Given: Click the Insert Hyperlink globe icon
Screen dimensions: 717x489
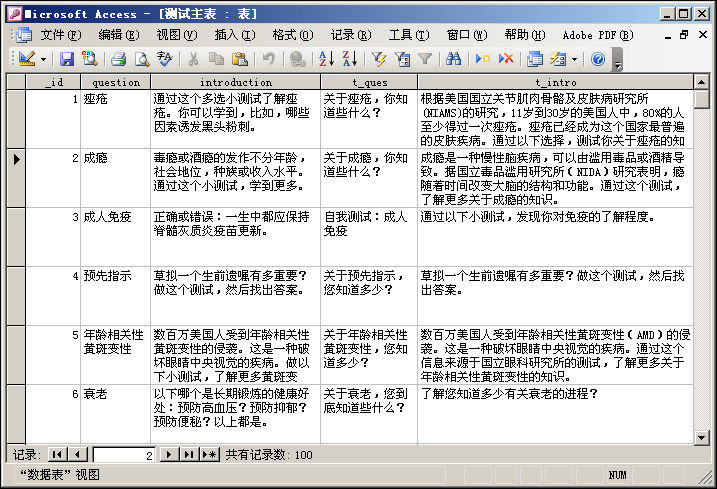Looking at the screenshot, I should click(298, 59).
